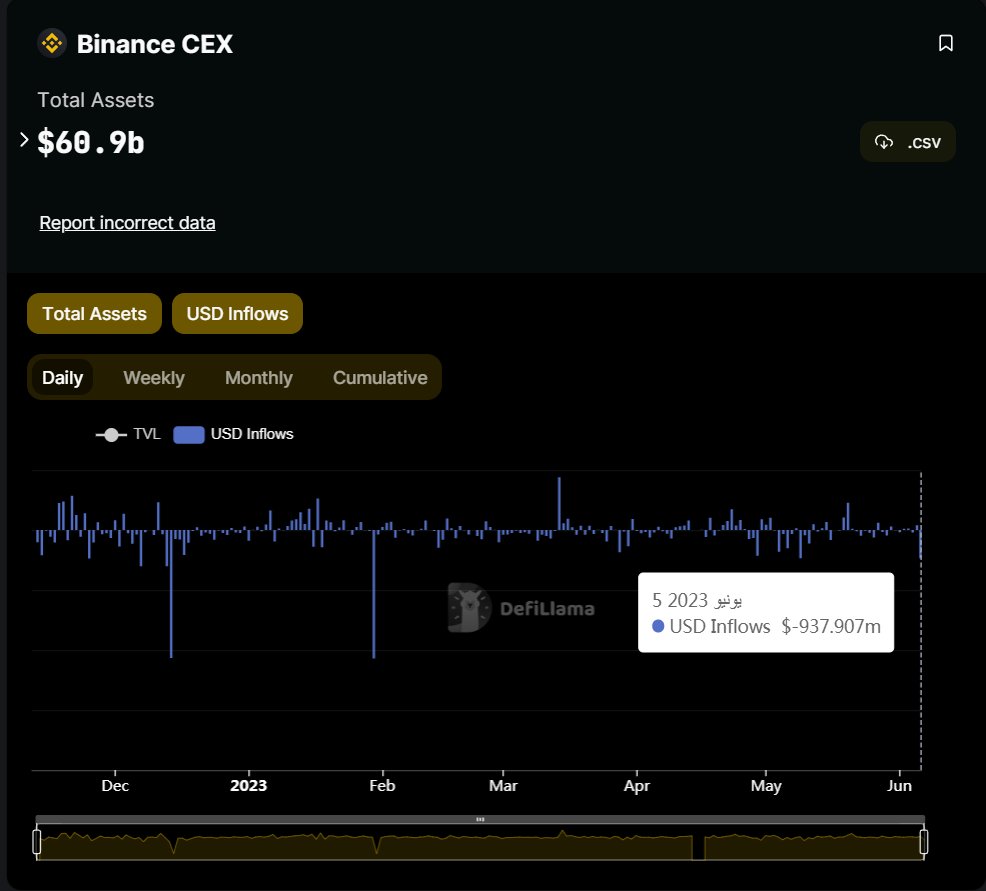
Task: Click the left handle of the range slider
Action: (36, 841)
